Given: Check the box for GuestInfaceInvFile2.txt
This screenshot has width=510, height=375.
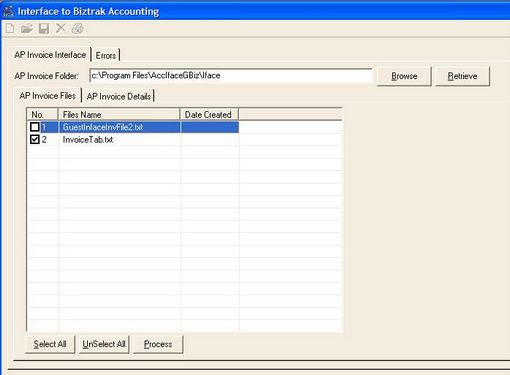Looking at the screenshot, I should (x=35, y=127).
